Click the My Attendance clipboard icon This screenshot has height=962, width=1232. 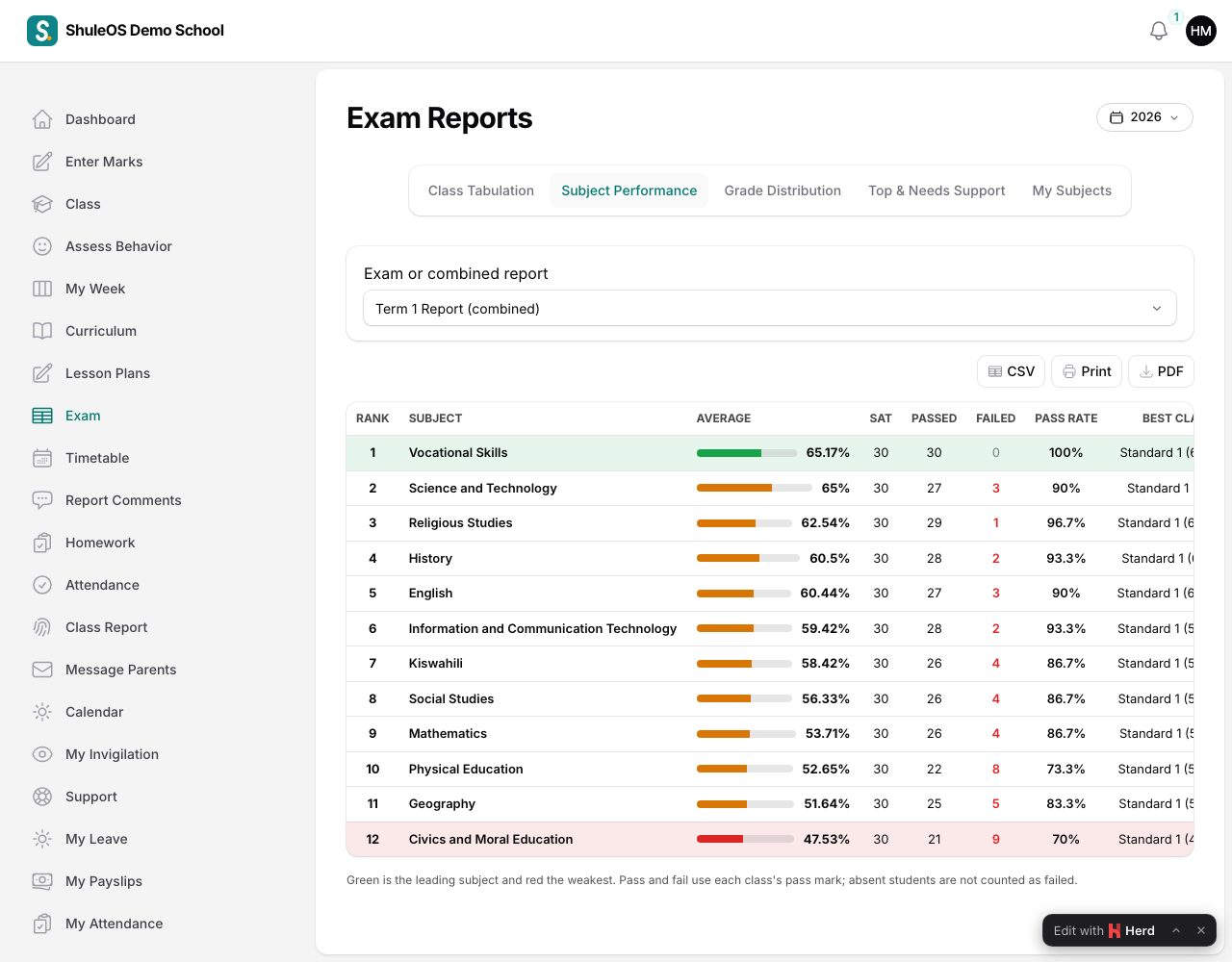42,924
